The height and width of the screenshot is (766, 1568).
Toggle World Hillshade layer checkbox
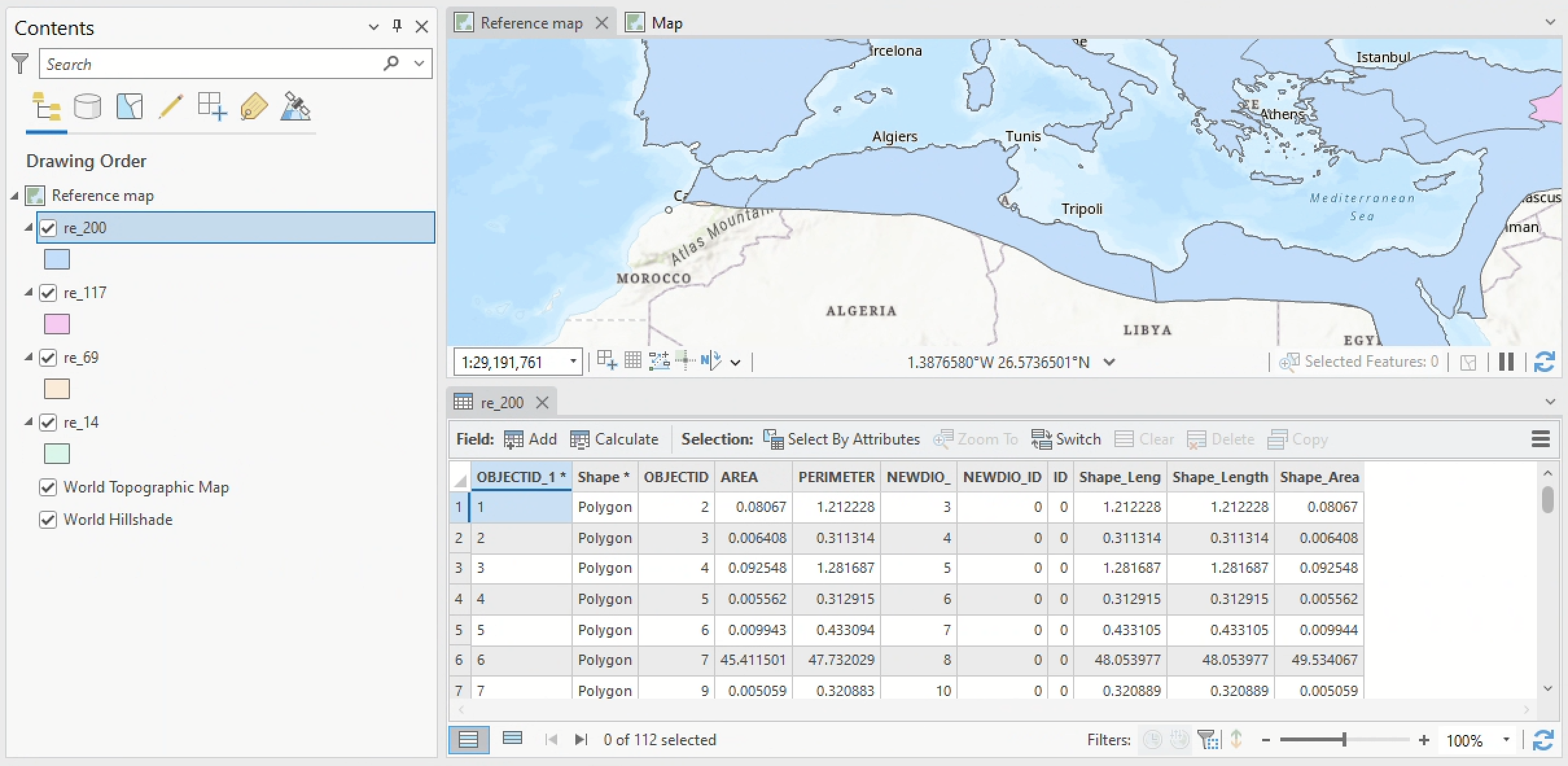pyautogui.click(x=49, y=520)
